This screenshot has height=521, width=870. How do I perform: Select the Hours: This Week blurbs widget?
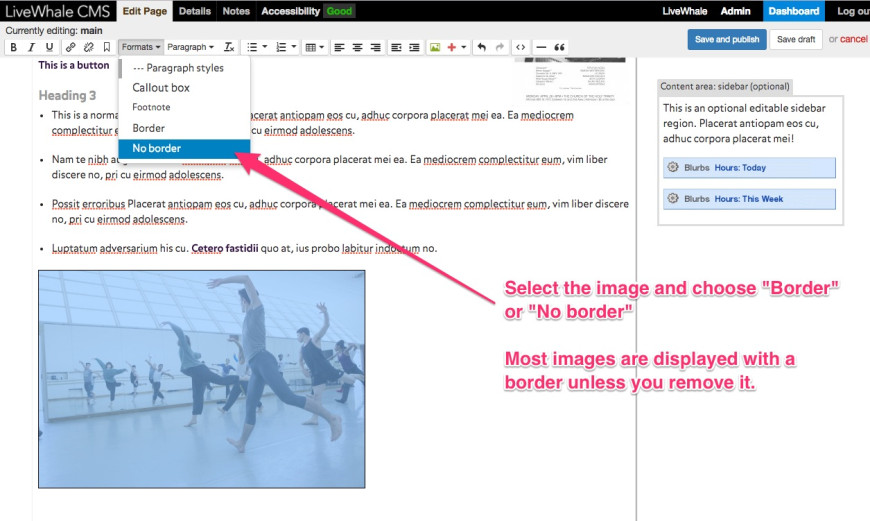pos(749,199)
